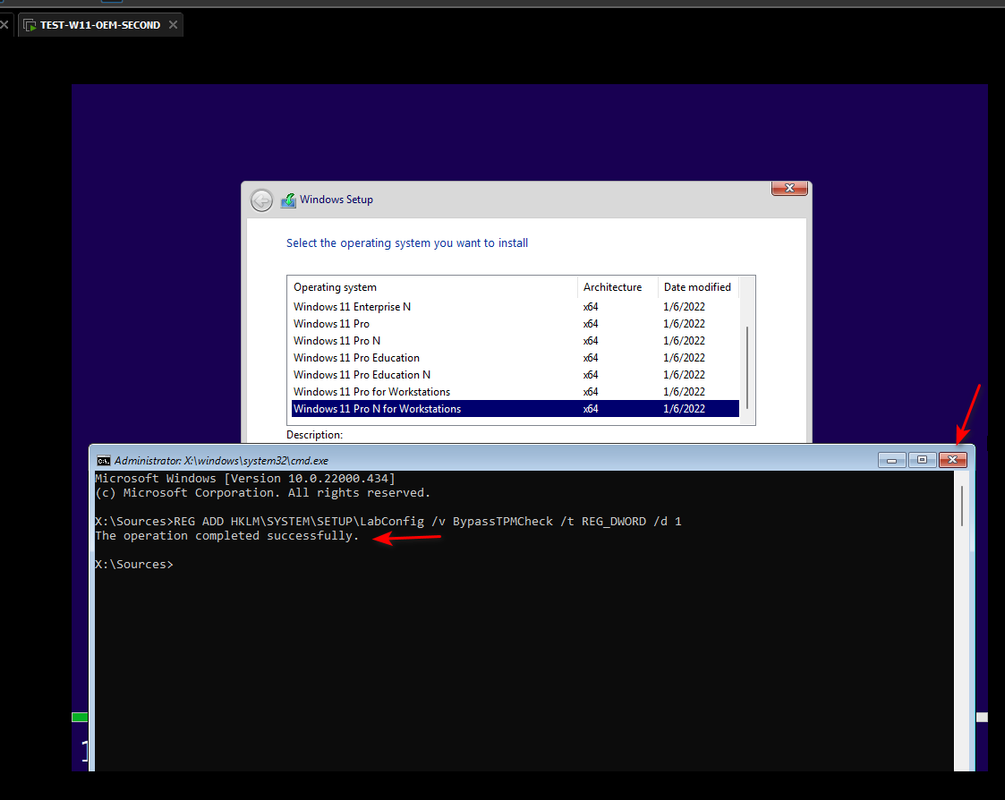This screenshot has height=800, width=1005.
Task: Click the Microsoft Windows version line
Action: click(x=245, y=478)
